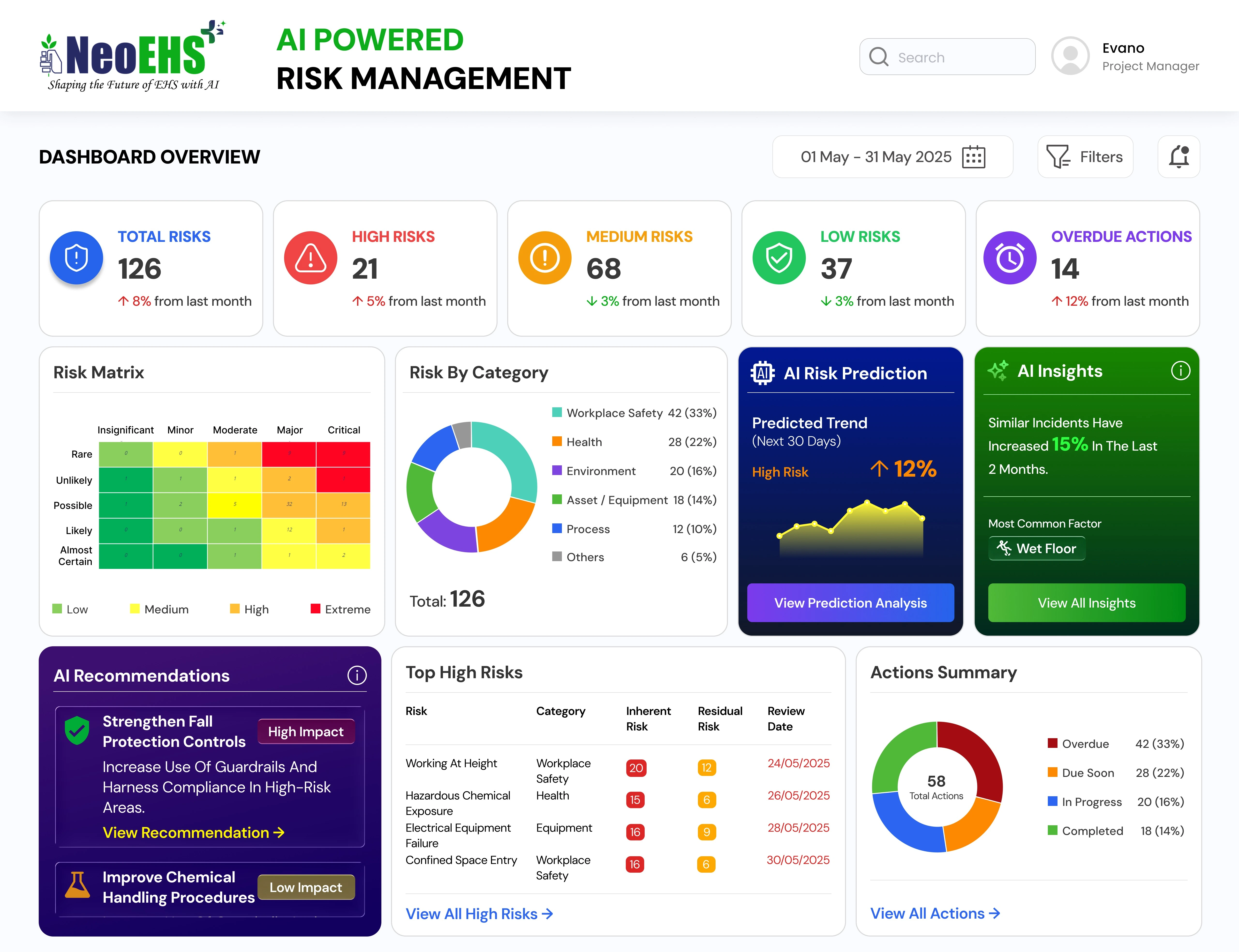Click the AI chip icon in AI Risk Prediction
This screenshot has width=1239, height=952.
point(762,373)
